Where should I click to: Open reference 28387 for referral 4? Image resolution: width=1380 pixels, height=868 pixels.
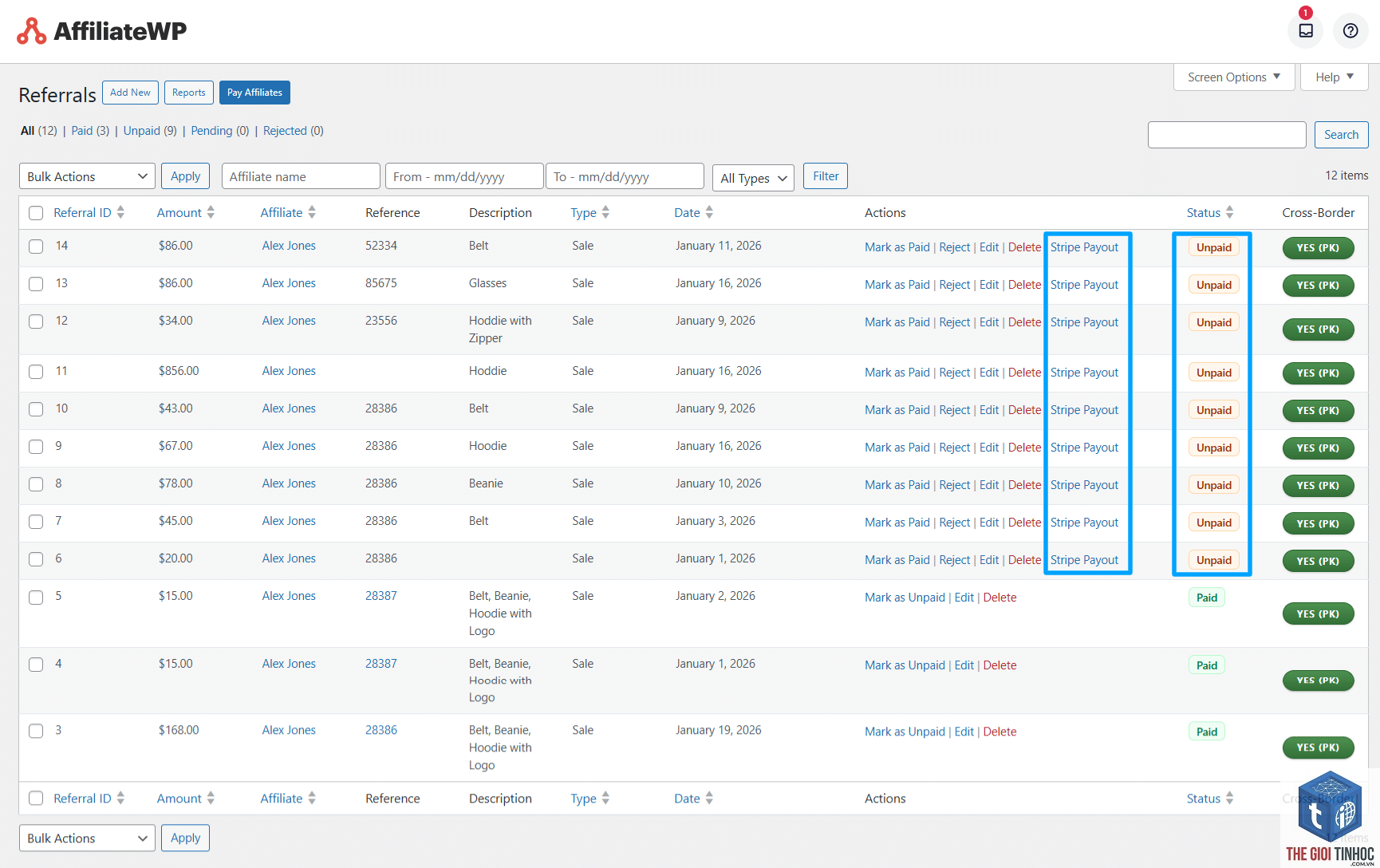(381, 664)
